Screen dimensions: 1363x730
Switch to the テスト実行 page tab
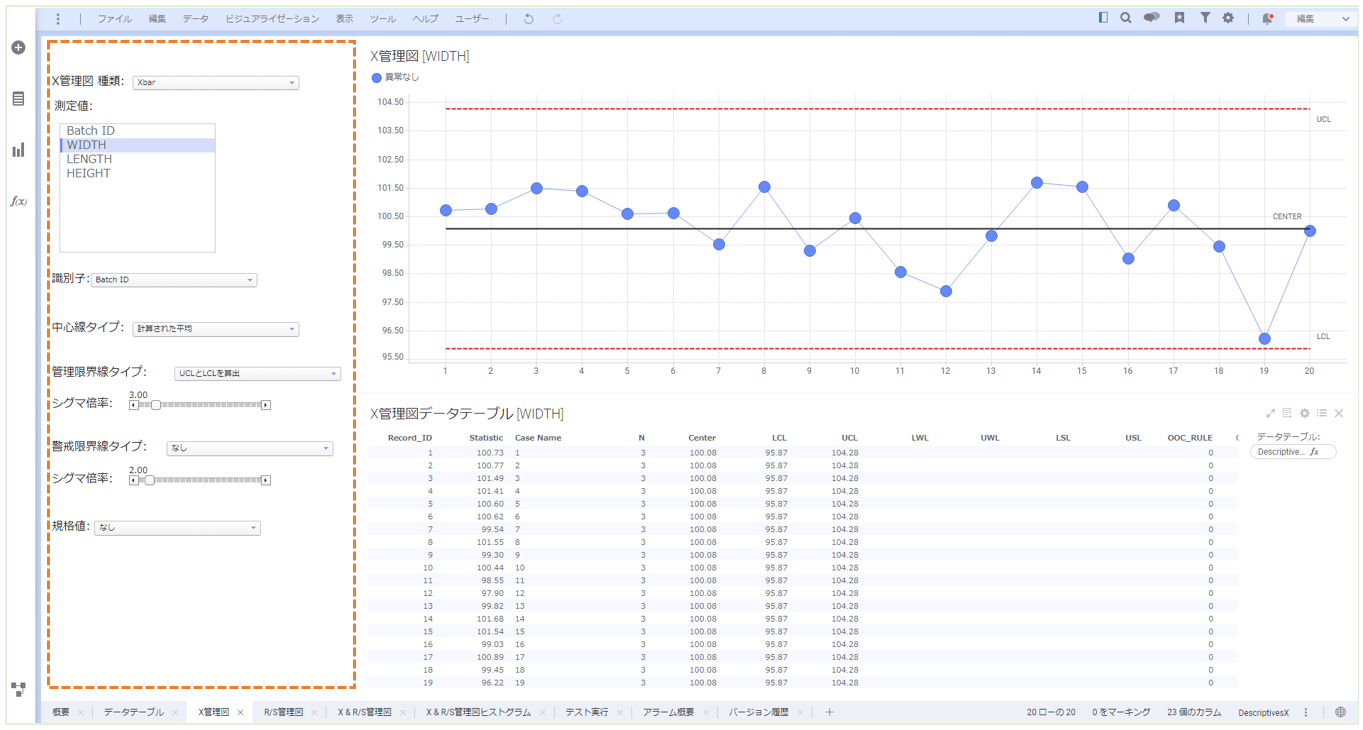[x=589, y=713]
